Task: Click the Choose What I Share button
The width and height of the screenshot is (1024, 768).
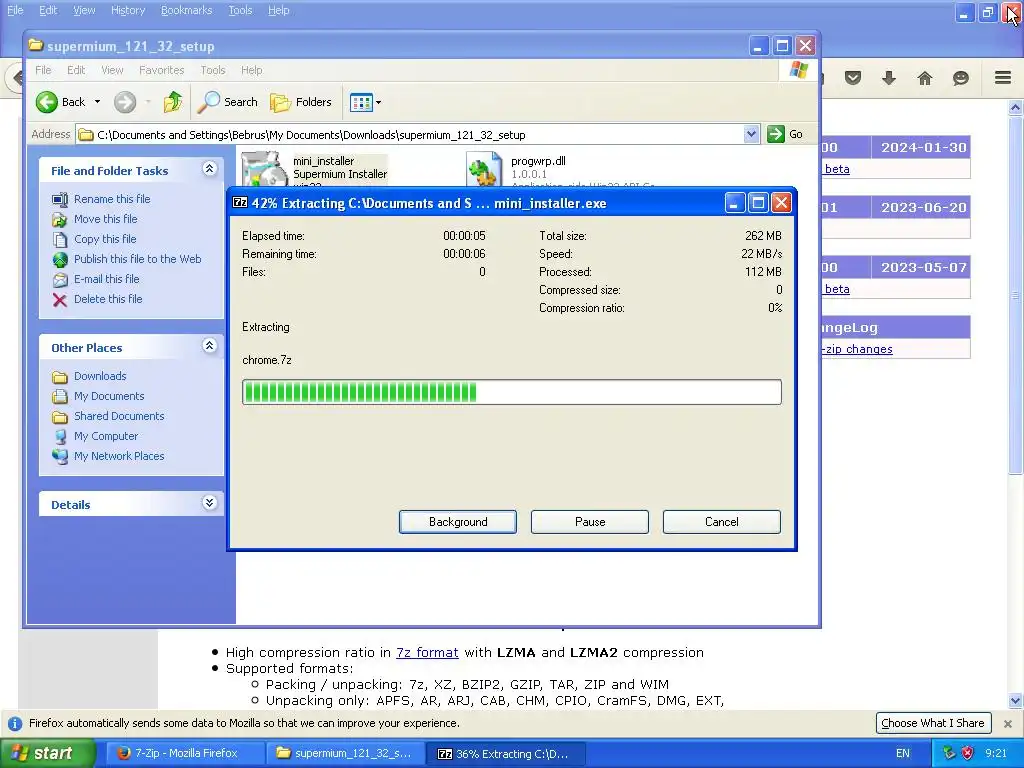Action: tap(933, 723)
